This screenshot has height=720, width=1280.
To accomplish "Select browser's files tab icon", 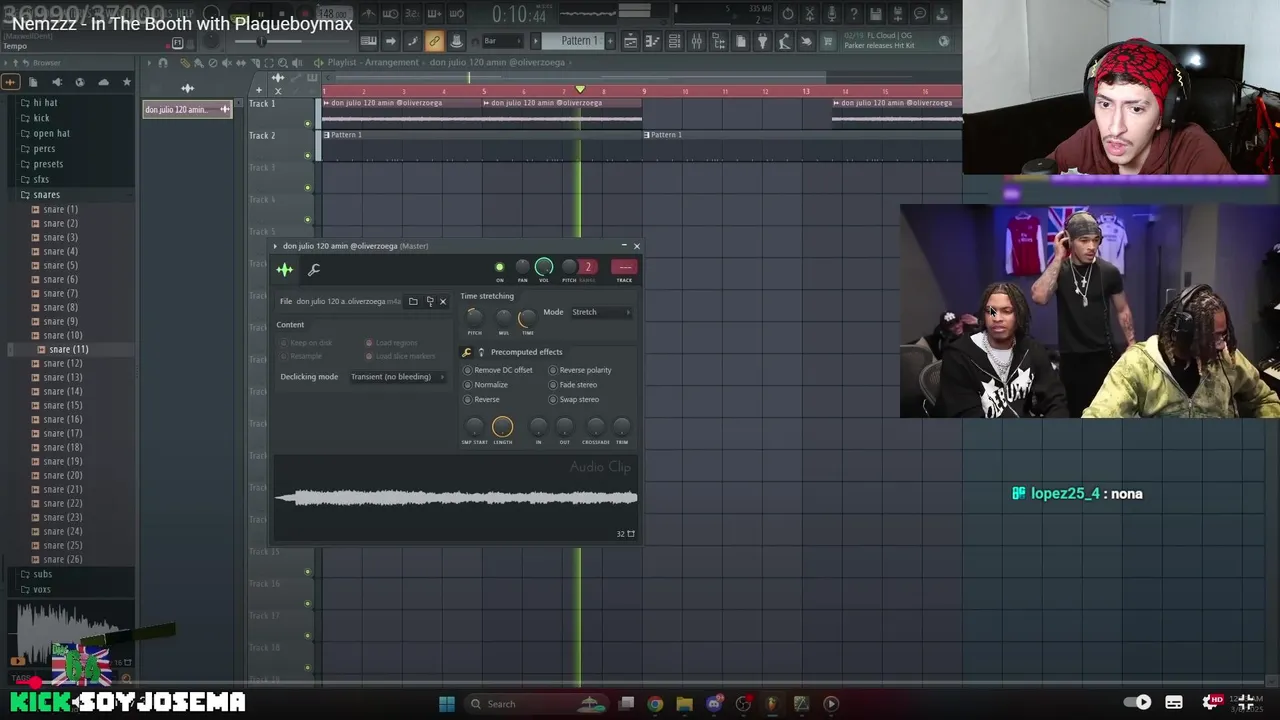I will pos(33,82).
